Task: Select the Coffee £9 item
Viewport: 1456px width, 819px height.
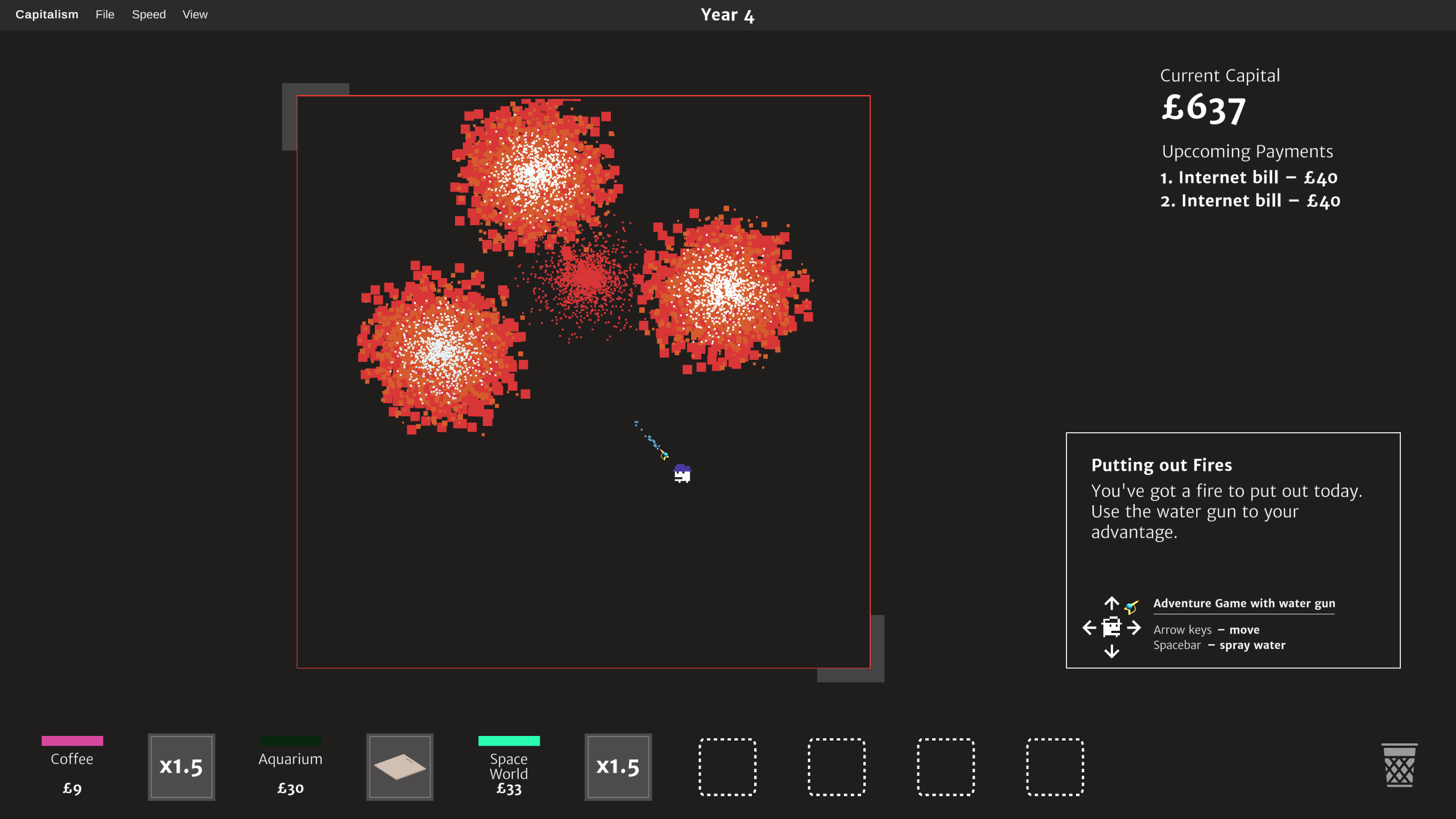Action: (72, 767)
